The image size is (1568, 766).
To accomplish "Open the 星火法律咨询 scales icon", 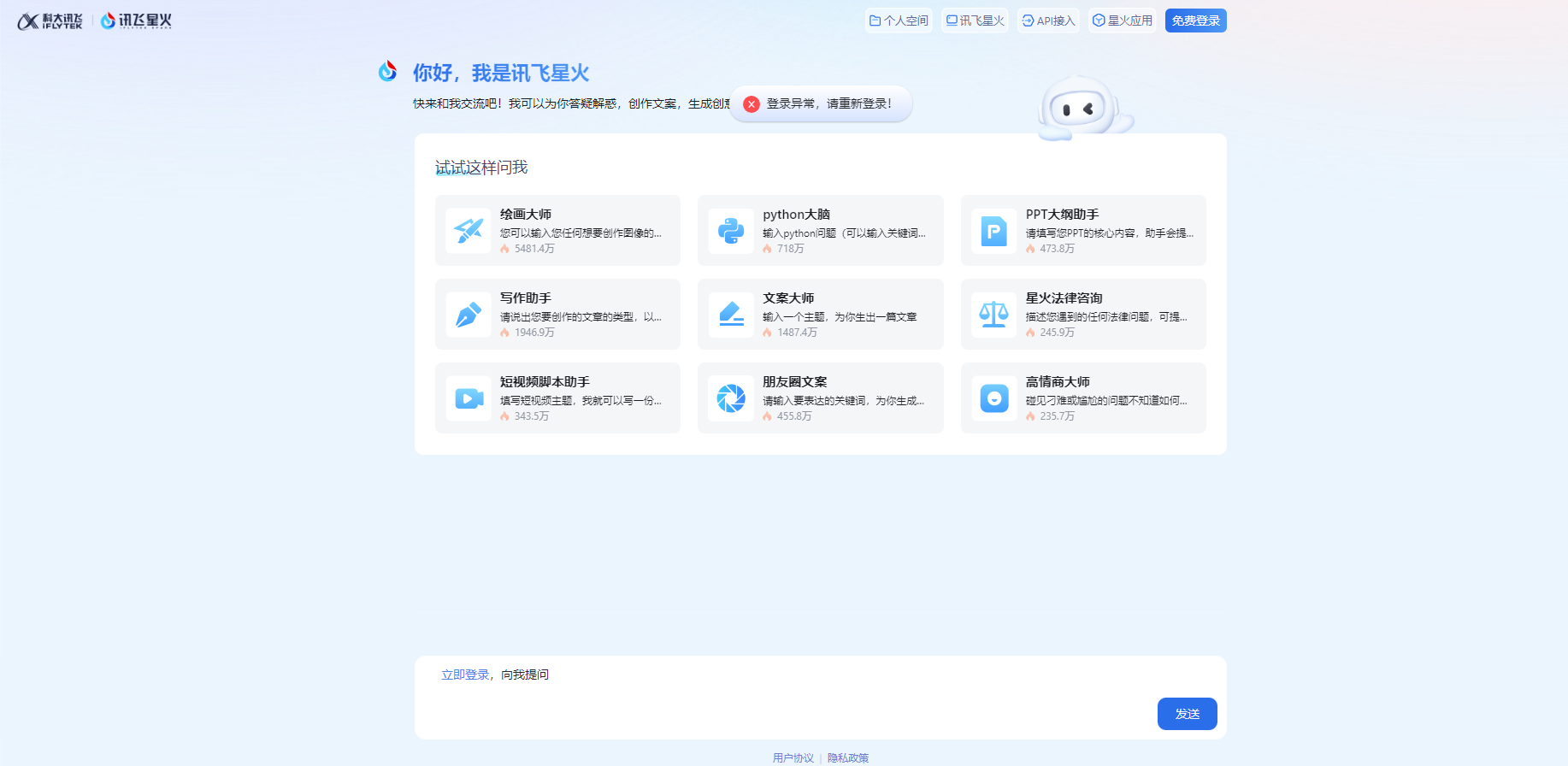I will pyautogui.click(x=993, y=315).
